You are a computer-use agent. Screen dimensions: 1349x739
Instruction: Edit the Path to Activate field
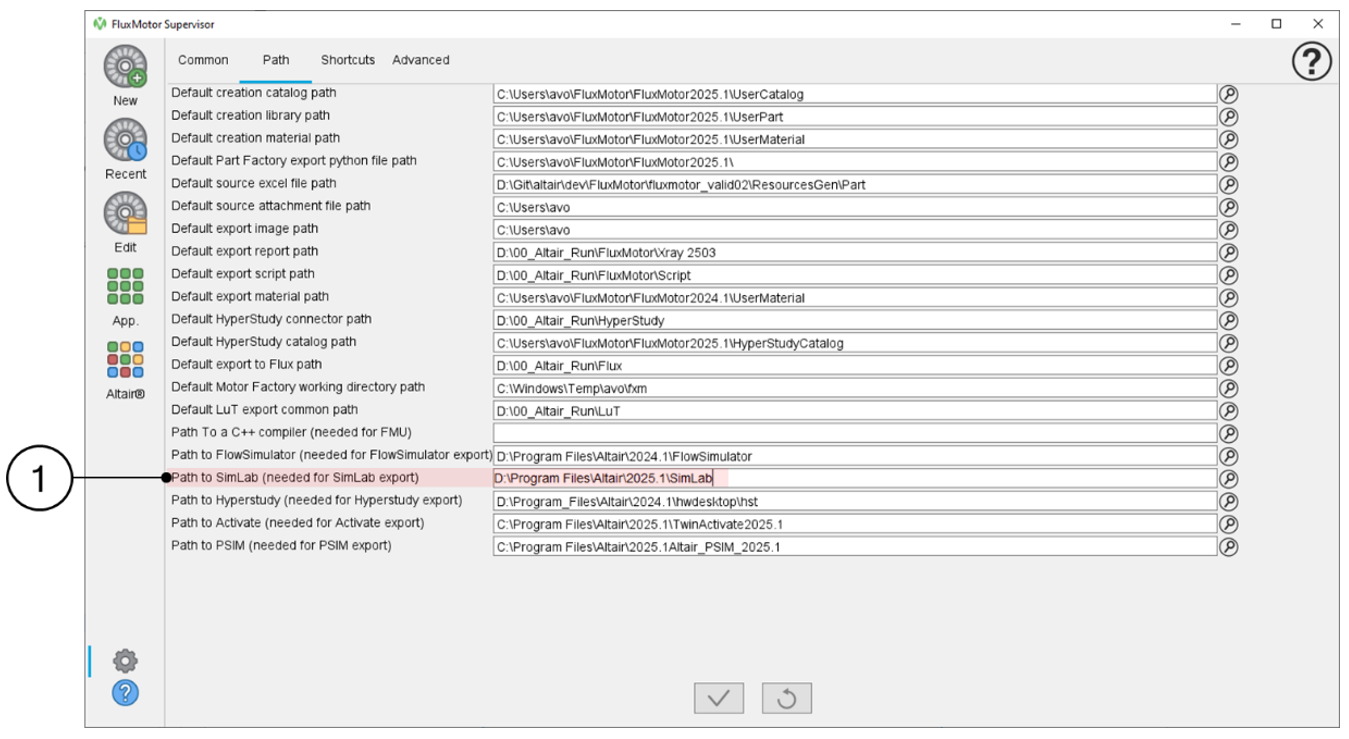pos(855,524)
